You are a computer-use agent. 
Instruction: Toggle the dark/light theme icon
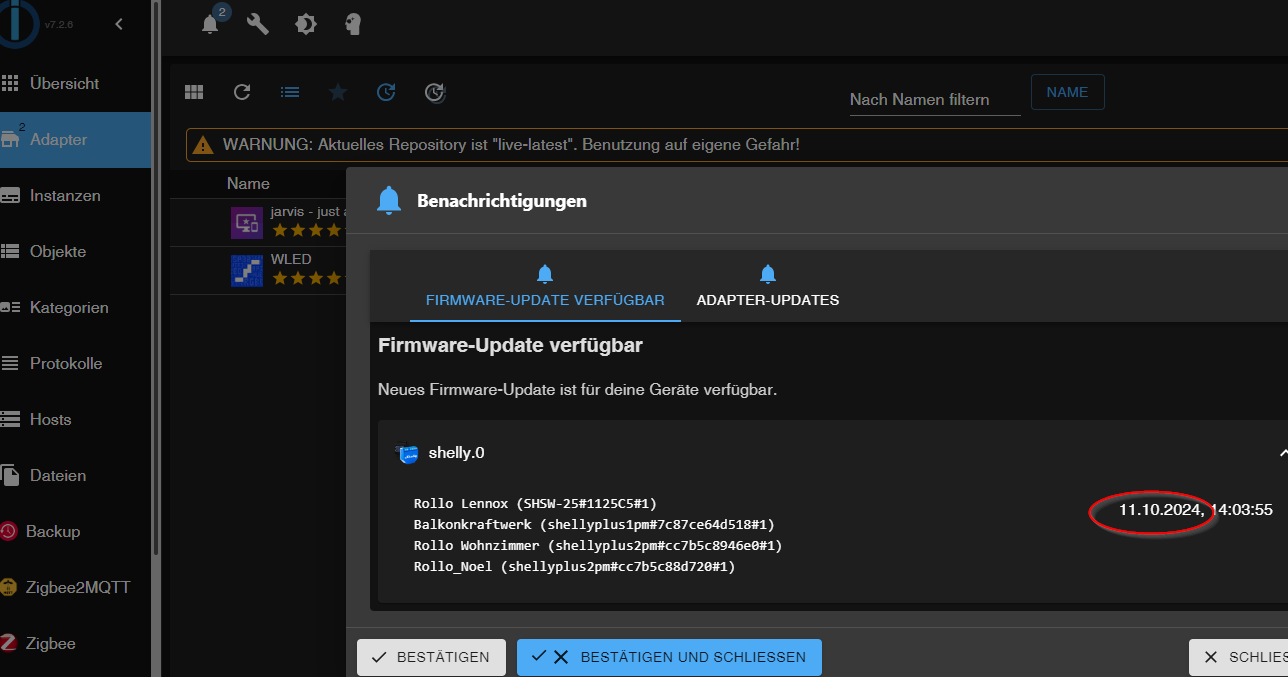click(x=306, y=25)
